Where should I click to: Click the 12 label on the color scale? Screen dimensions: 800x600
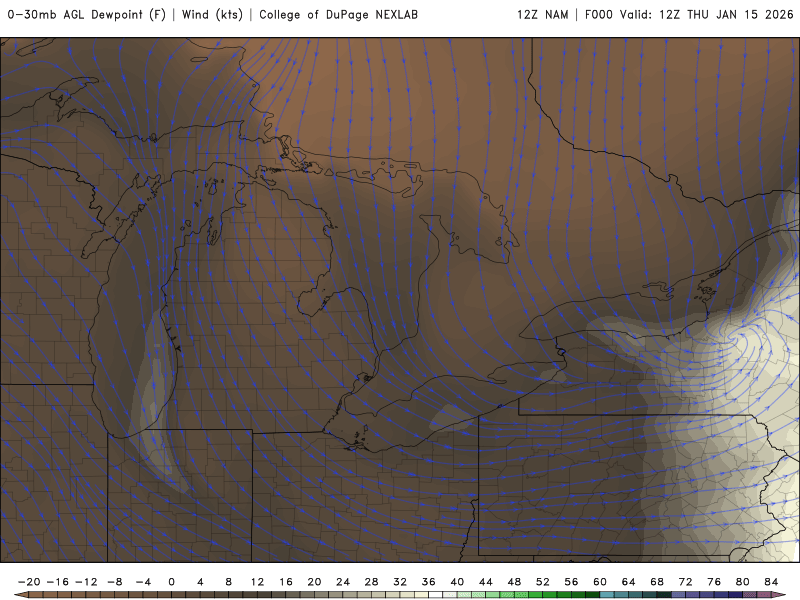pos(257,582)
